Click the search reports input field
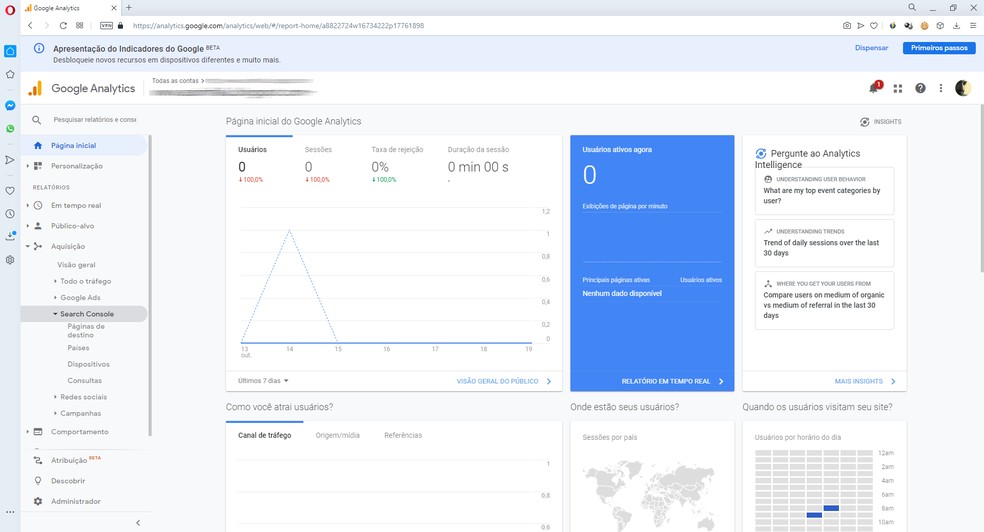This screenshot has height=532, width=984. click(95, 119)
